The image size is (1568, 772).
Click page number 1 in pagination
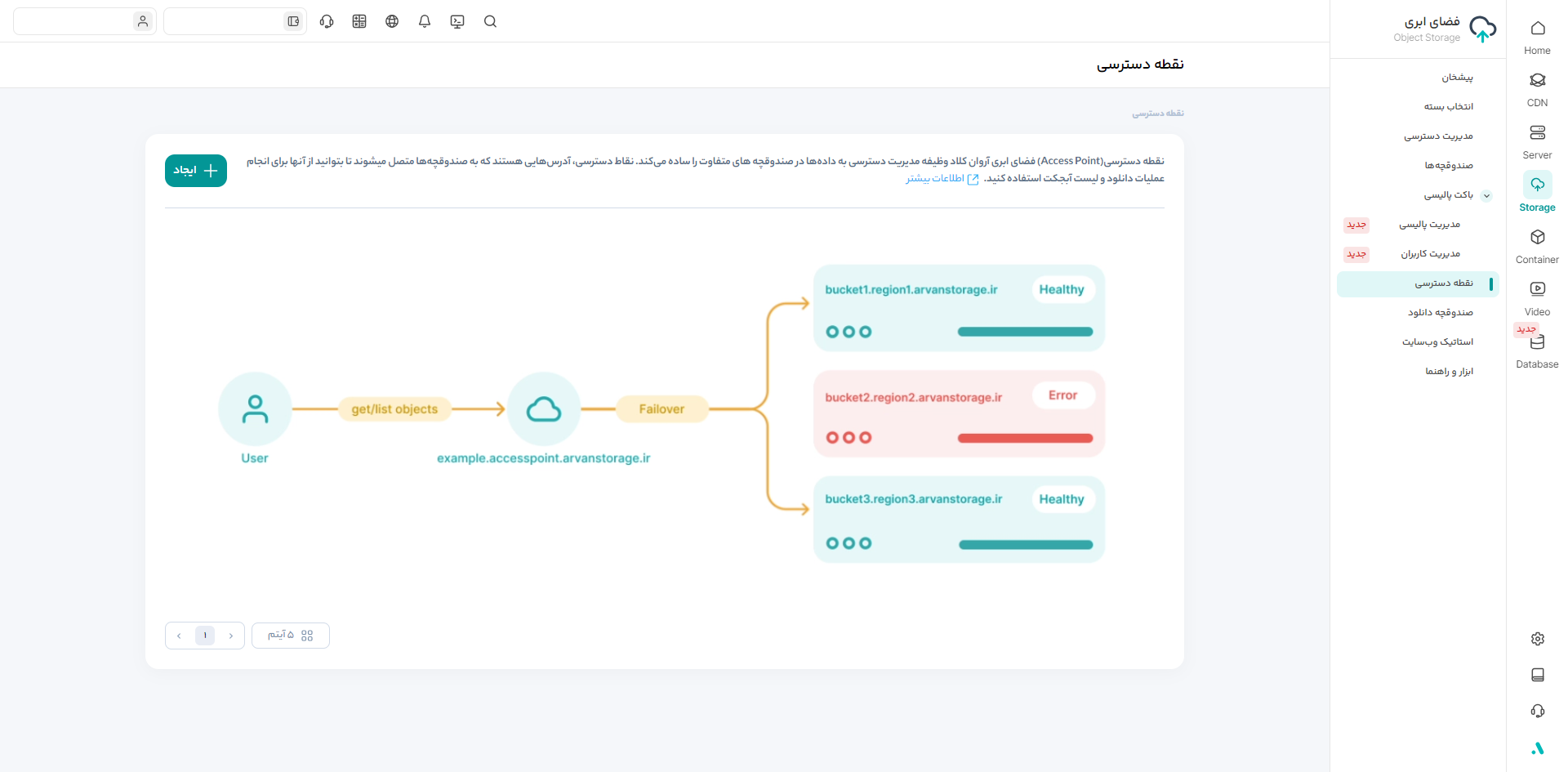(205, 636)
